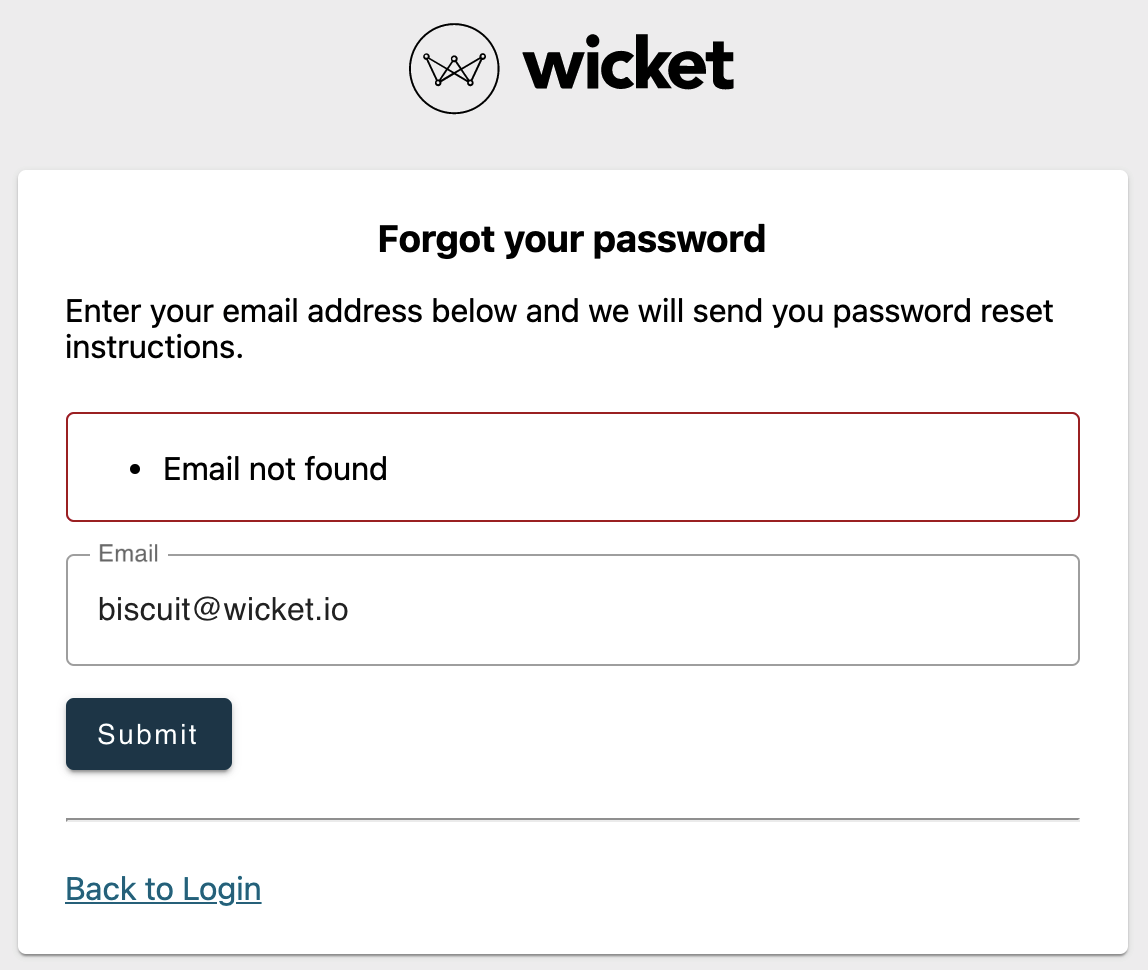
Task: Click the word 'instructions.' in the description
Action: pos(154,347)
